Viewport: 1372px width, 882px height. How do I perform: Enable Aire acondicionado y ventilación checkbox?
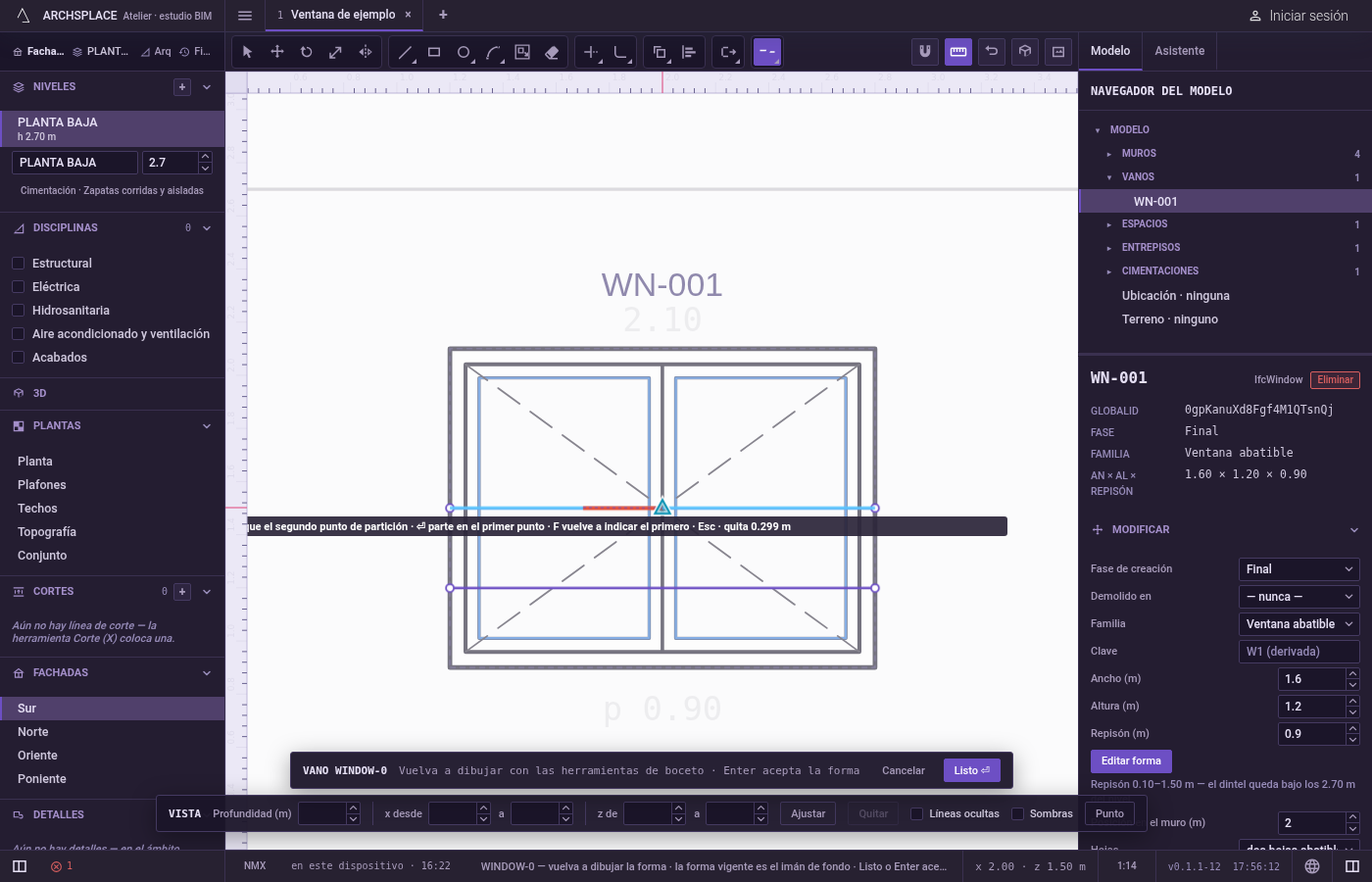click(18, 334)
